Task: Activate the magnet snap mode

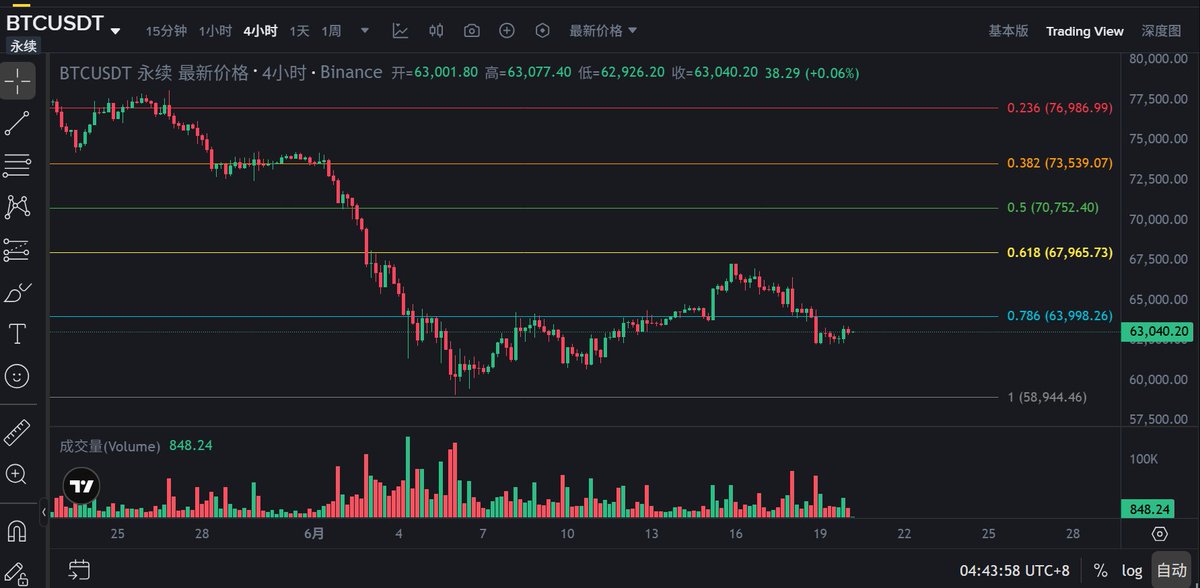Action: pos(17,529)
